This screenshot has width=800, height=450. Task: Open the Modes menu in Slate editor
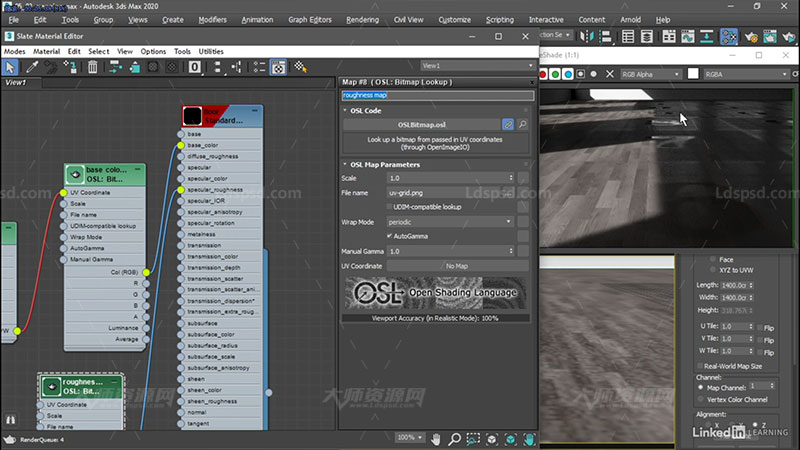click(14, 52)
